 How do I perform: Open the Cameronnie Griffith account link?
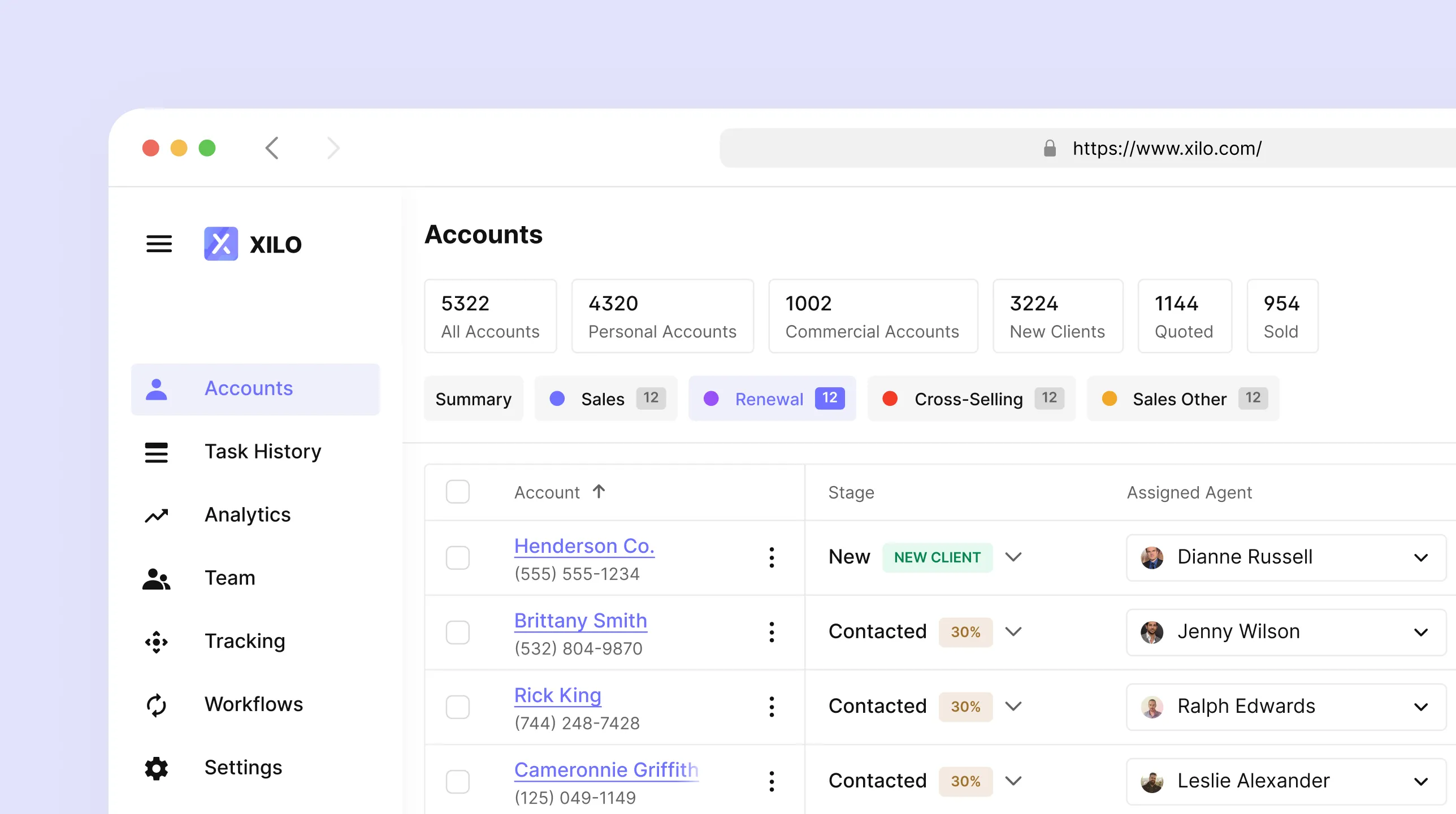click(x=606, y=769)
